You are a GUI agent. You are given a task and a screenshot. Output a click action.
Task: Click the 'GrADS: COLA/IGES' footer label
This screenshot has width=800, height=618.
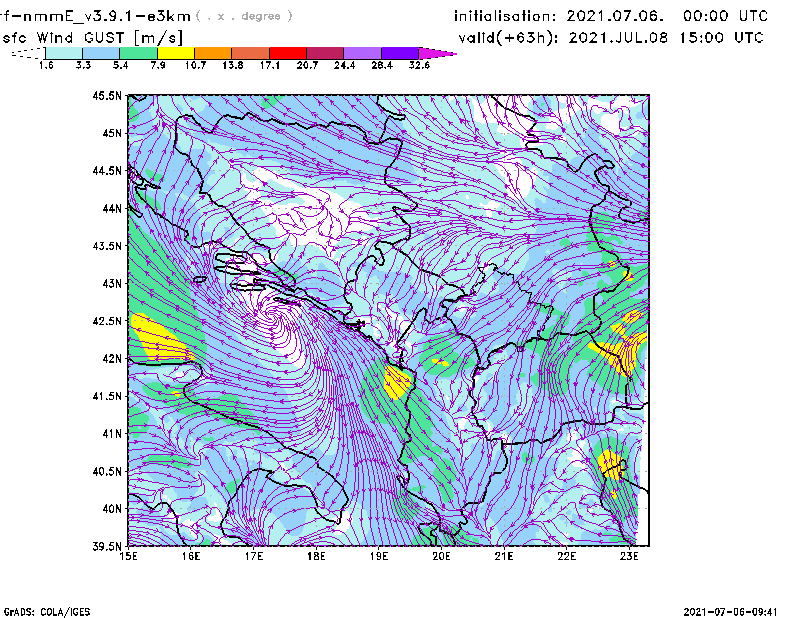(x=47, y=612)
